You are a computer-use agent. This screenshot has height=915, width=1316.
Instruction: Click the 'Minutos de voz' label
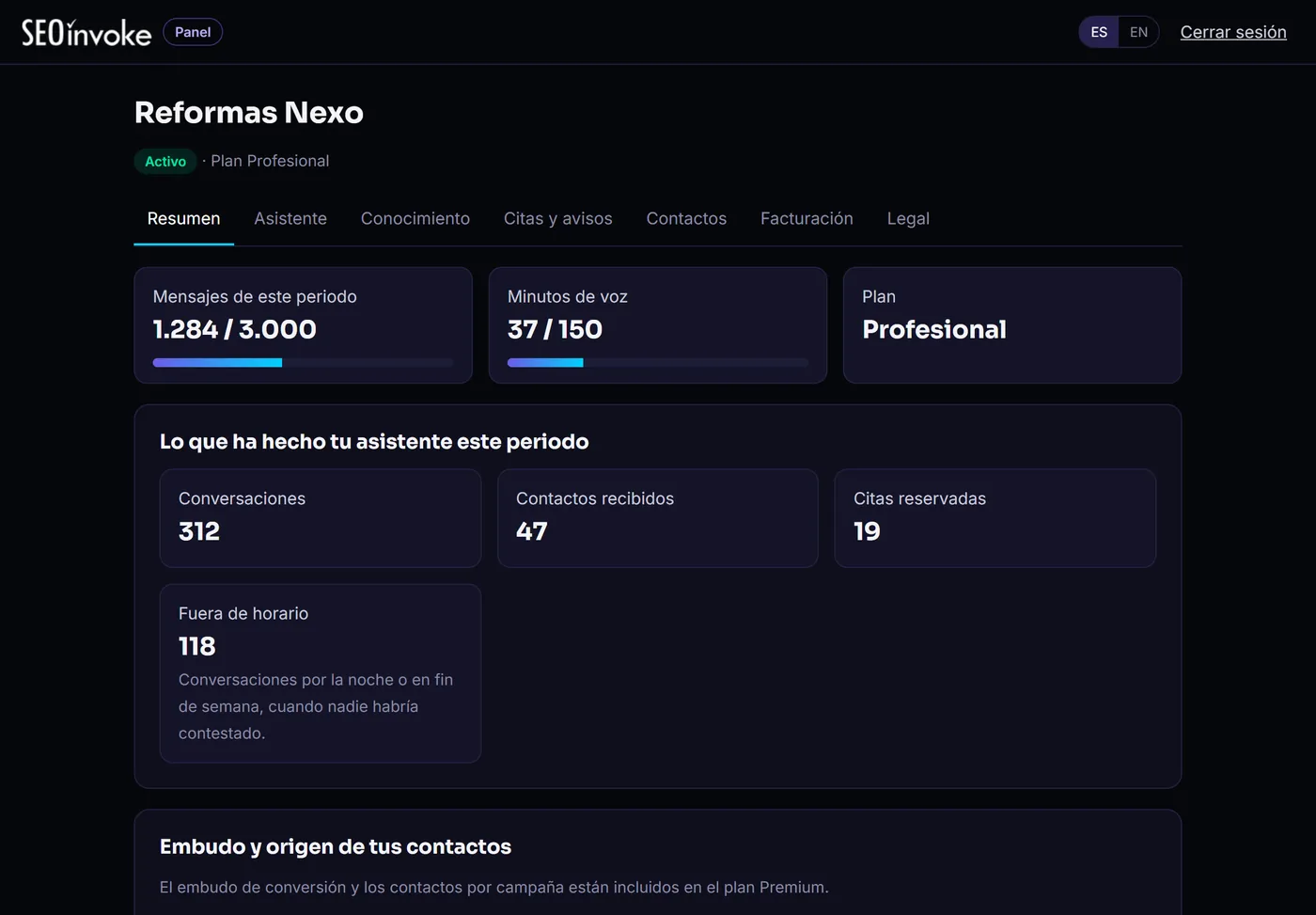pos(568,296)
